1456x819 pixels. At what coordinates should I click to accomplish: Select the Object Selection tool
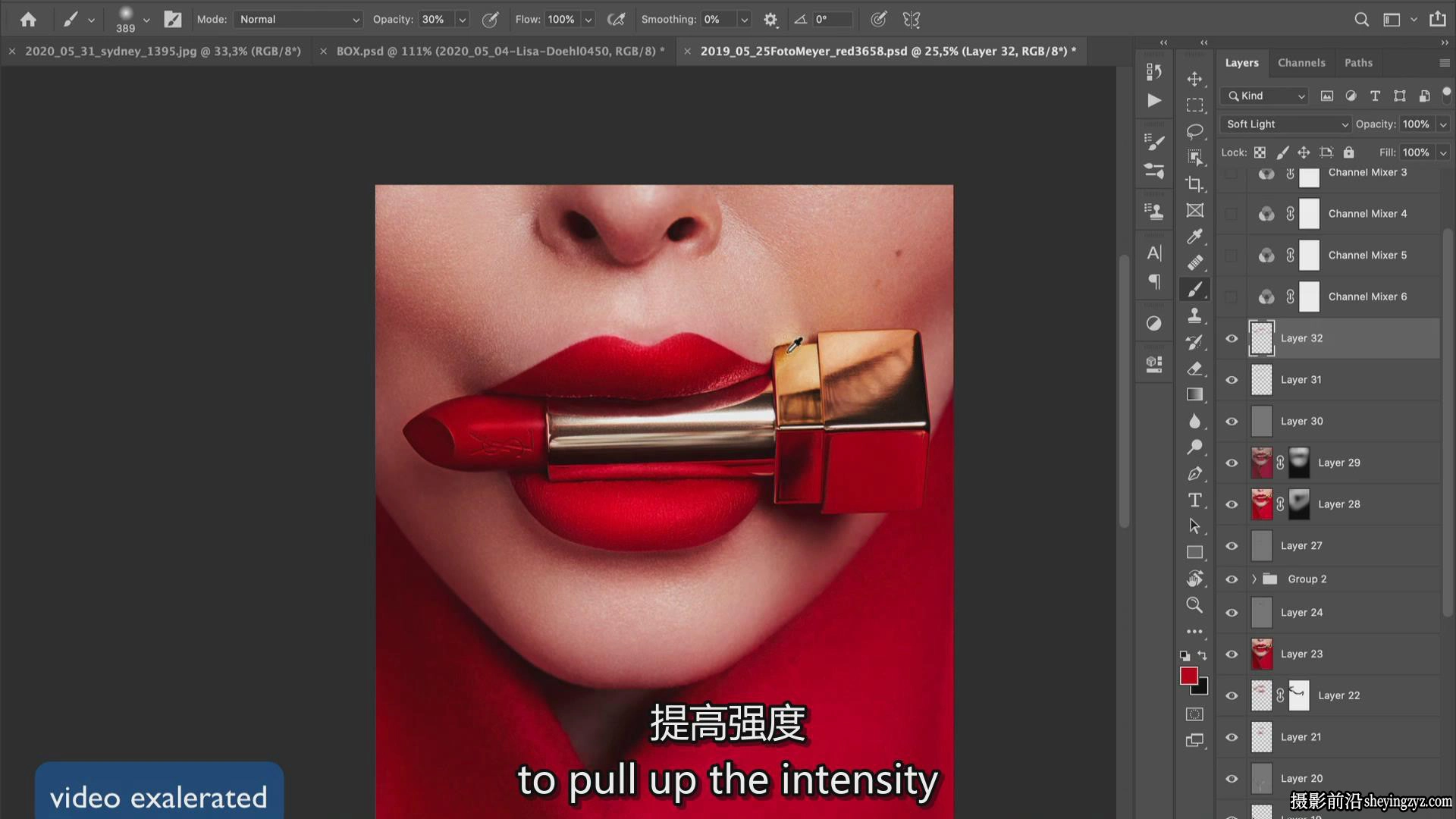(1194, 158)
